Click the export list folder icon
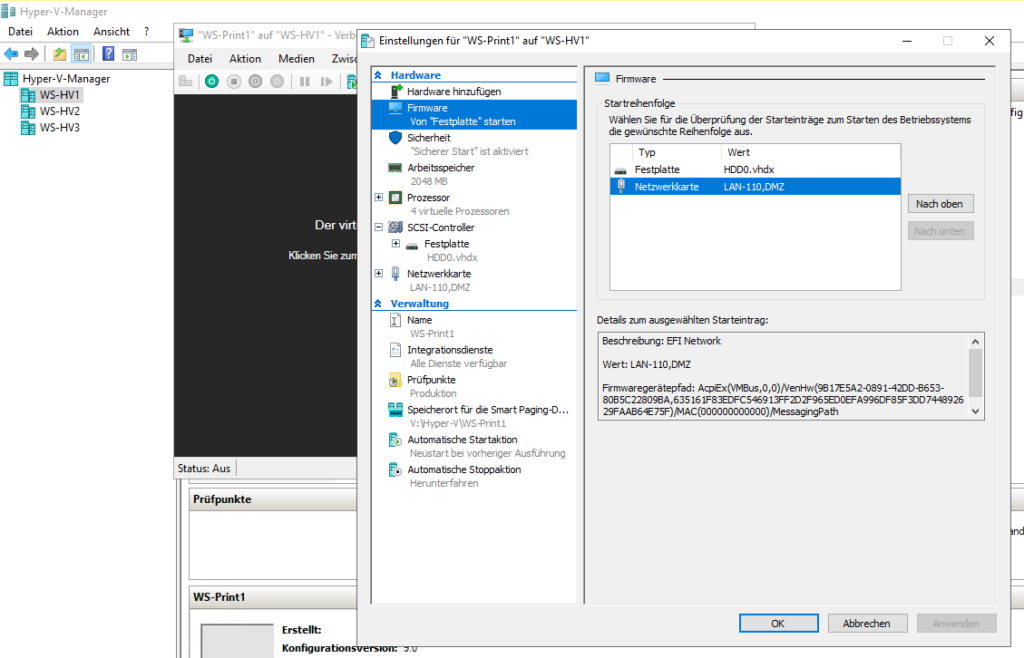The height and width of the screenshot is (658, 1024). coord(60,53)
